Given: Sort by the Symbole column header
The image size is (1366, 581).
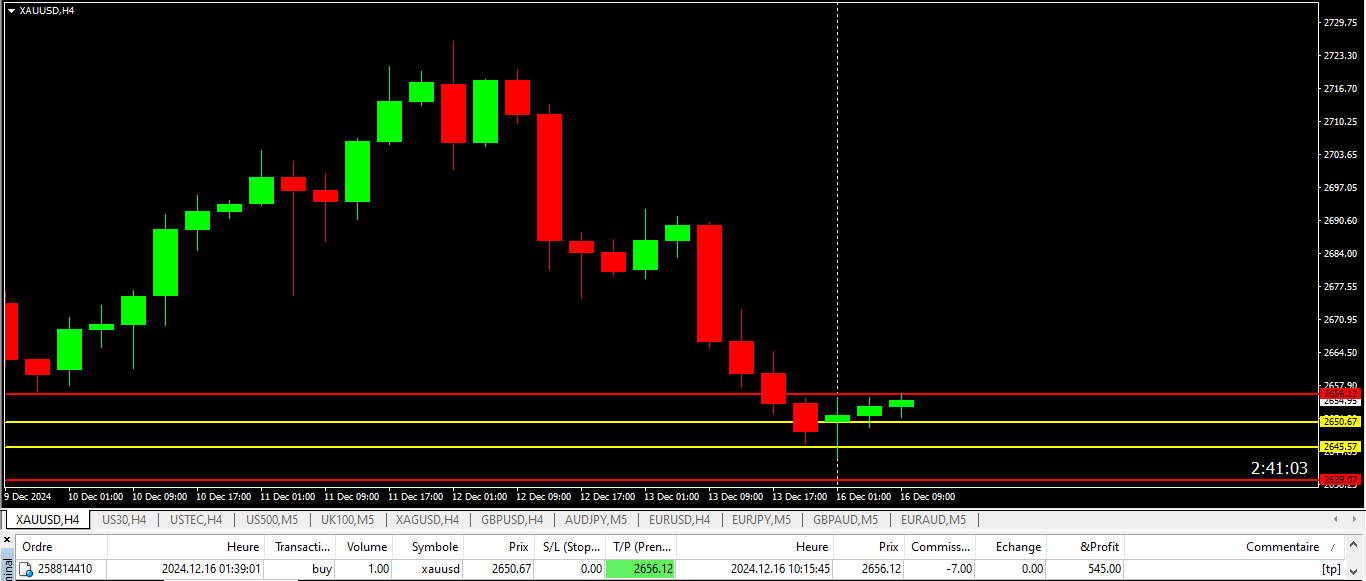Looking at the screenshot, I should [x=429, y=547].
